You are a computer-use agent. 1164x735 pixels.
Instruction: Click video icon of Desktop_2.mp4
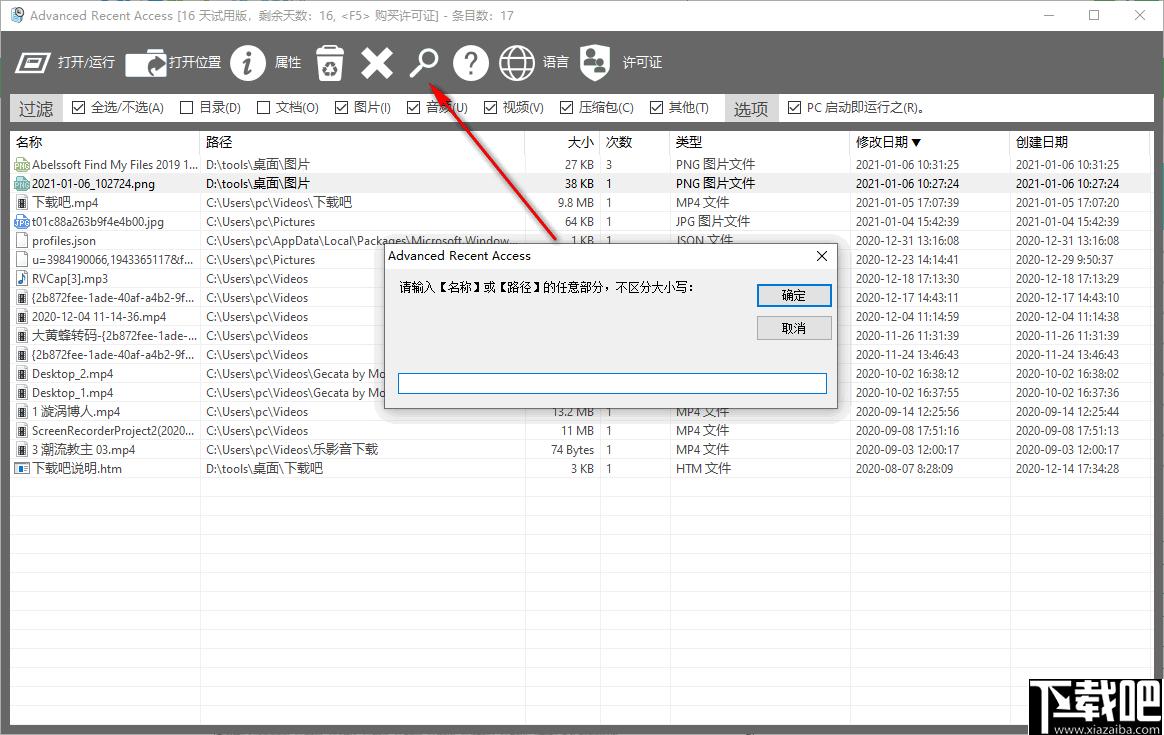22,373
